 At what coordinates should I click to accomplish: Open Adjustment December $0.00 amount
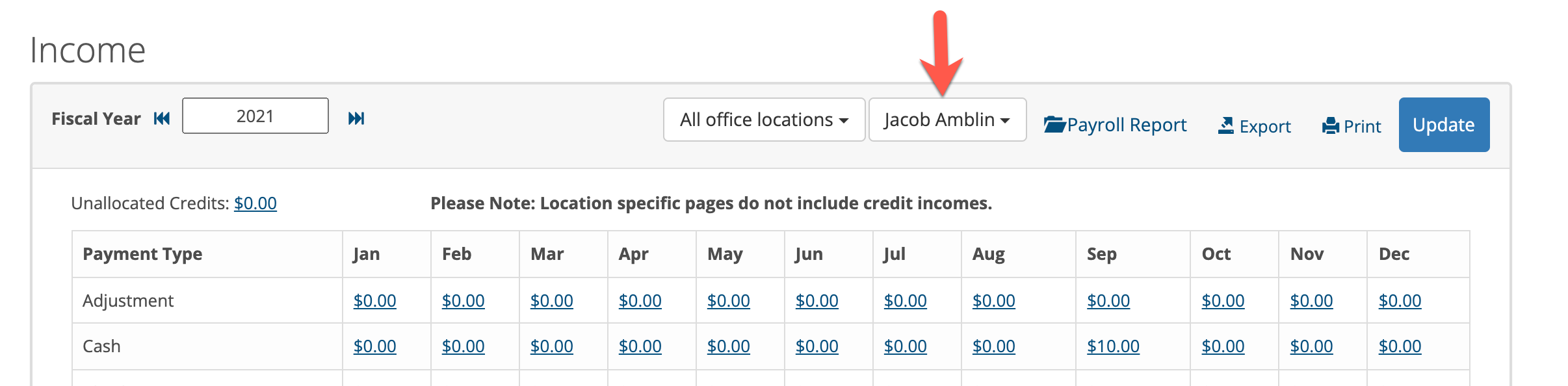click(1400, 301)
